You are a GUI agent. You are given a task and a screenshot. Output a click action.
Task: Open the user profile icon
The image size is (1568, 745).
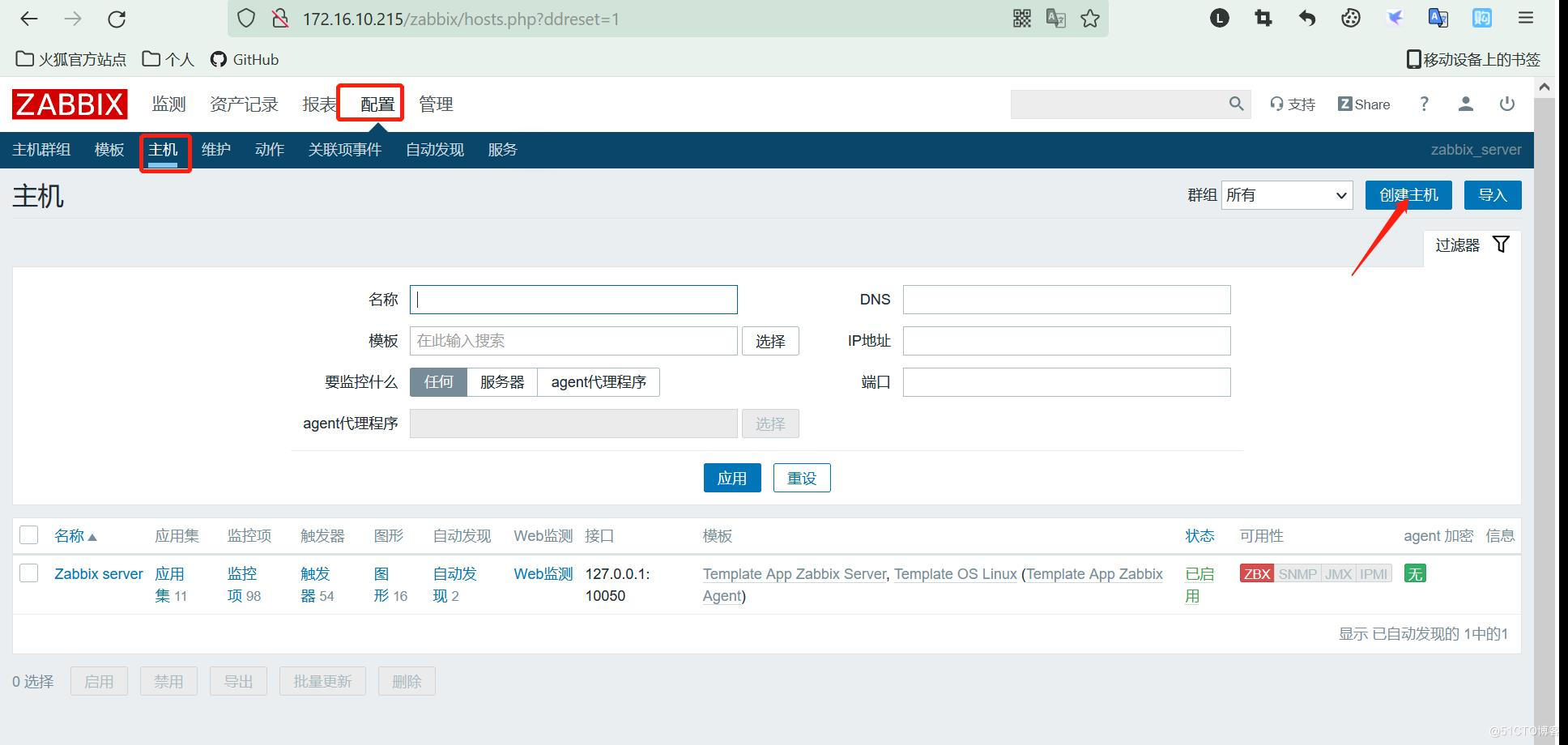[x=1465, y=104]
